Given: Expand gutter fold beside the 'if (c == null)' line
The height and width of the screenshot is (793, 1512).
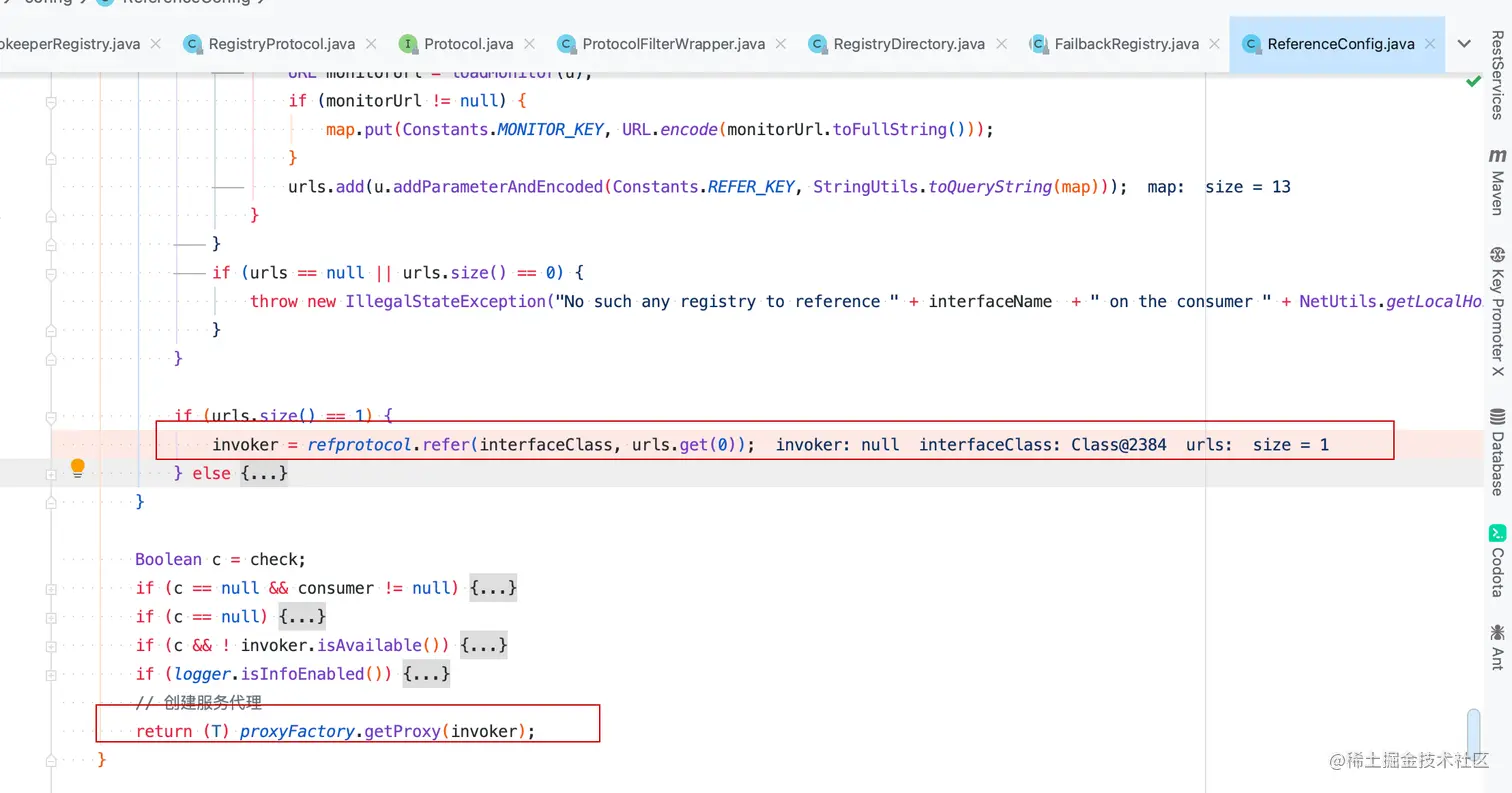Looking at the screenshot, I should point(50,617).
